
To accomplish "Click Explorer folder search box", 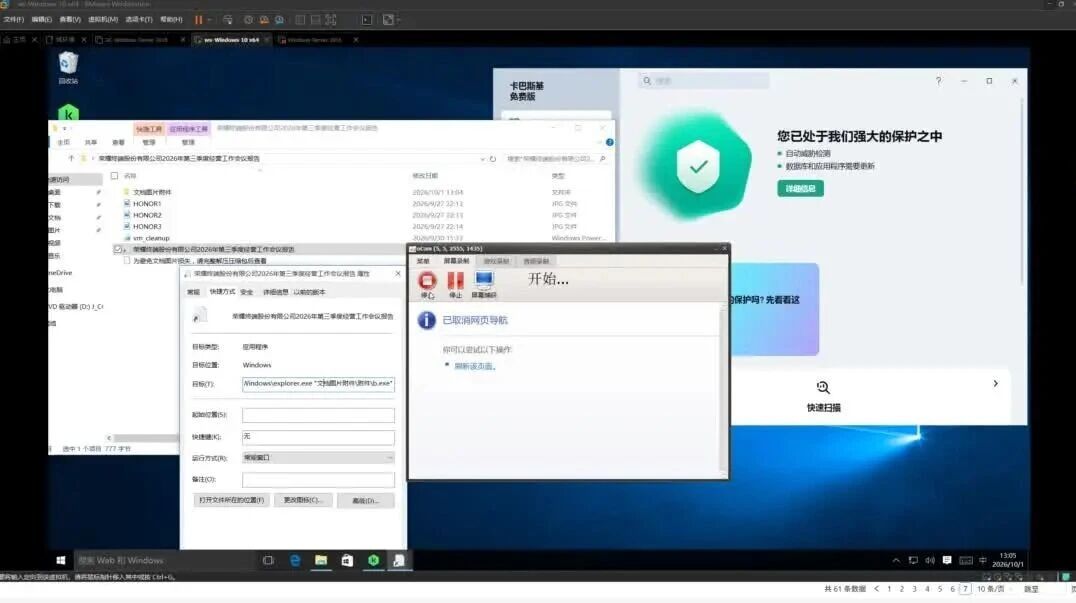I will pyautogui.click(x=556, y=158).
